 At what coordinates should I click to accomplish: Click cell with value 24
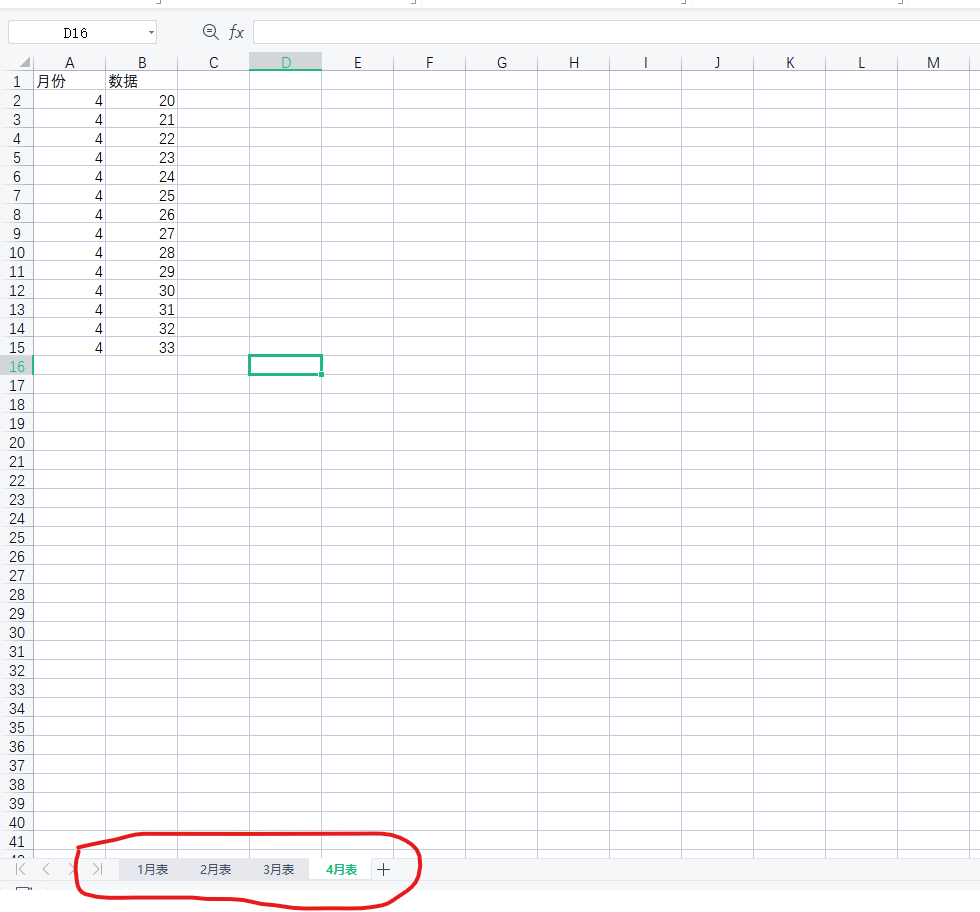[x=142, y=176]
